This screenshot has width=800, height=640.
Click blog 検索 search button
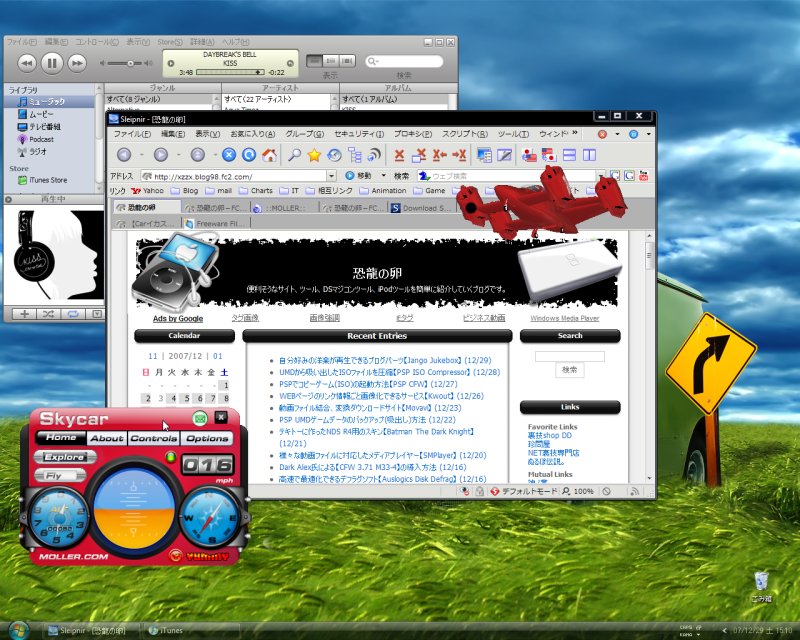569,370
